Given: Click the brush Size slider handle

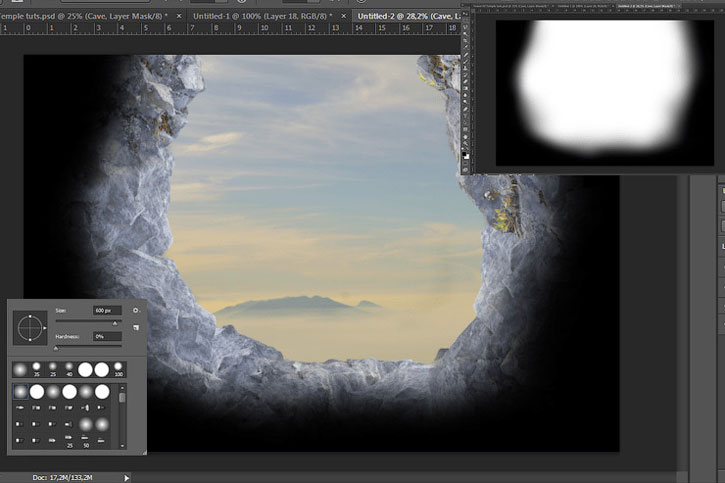Looking at the screenshot, I should [115, 323].
